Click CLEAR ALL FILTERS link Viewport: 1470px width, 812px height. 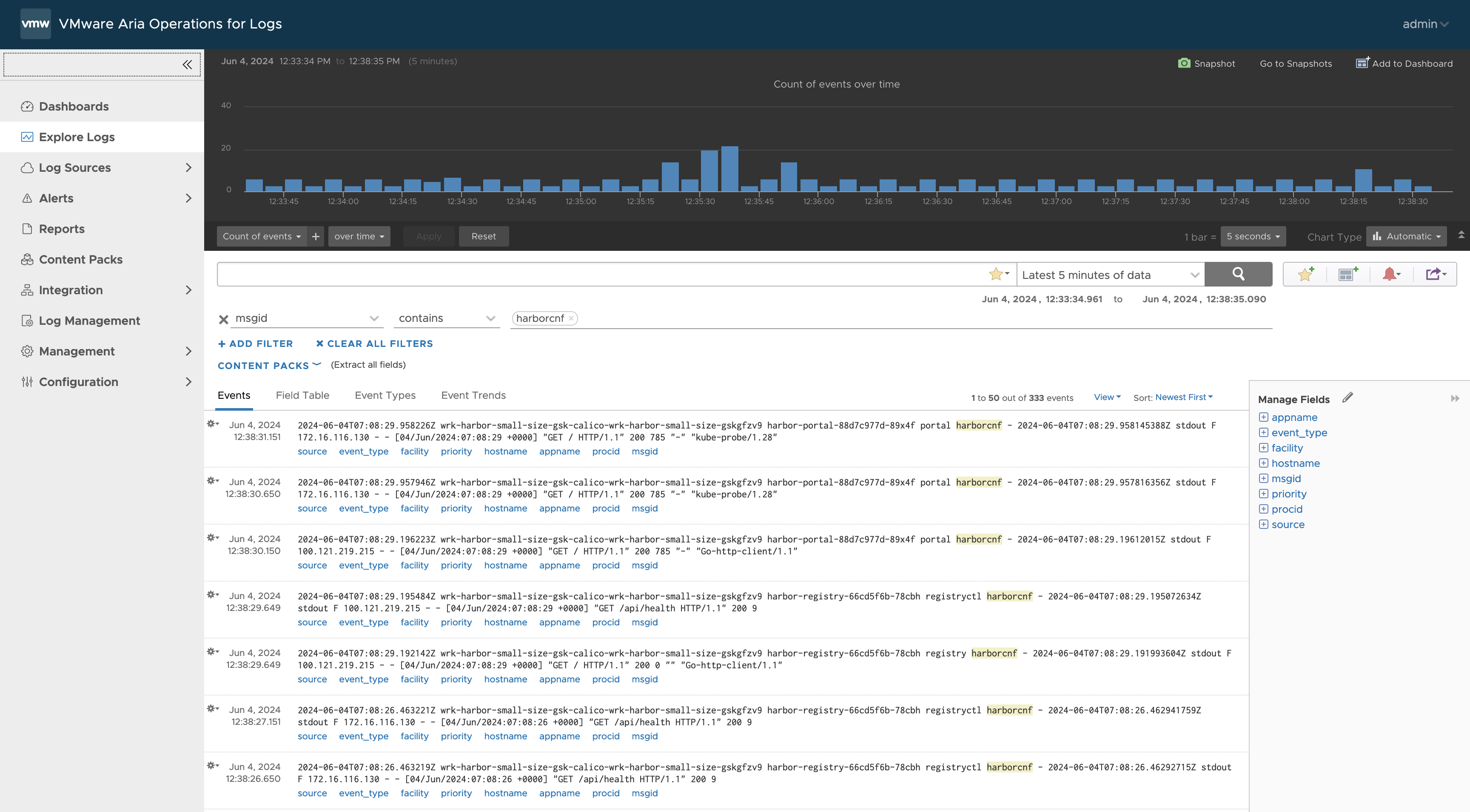point(374,343)
